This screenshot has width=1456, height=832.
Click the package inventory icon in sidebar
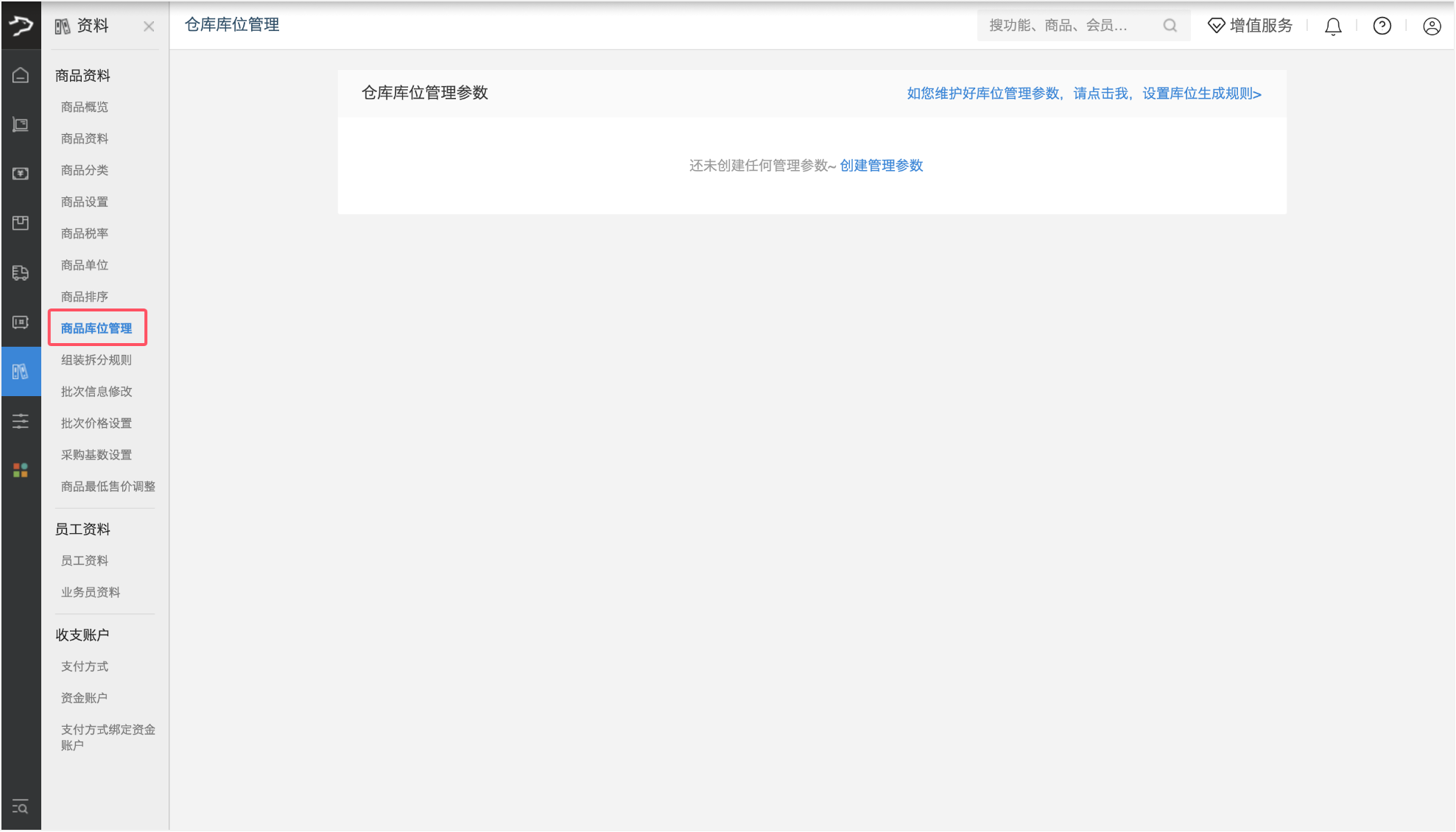21,223
